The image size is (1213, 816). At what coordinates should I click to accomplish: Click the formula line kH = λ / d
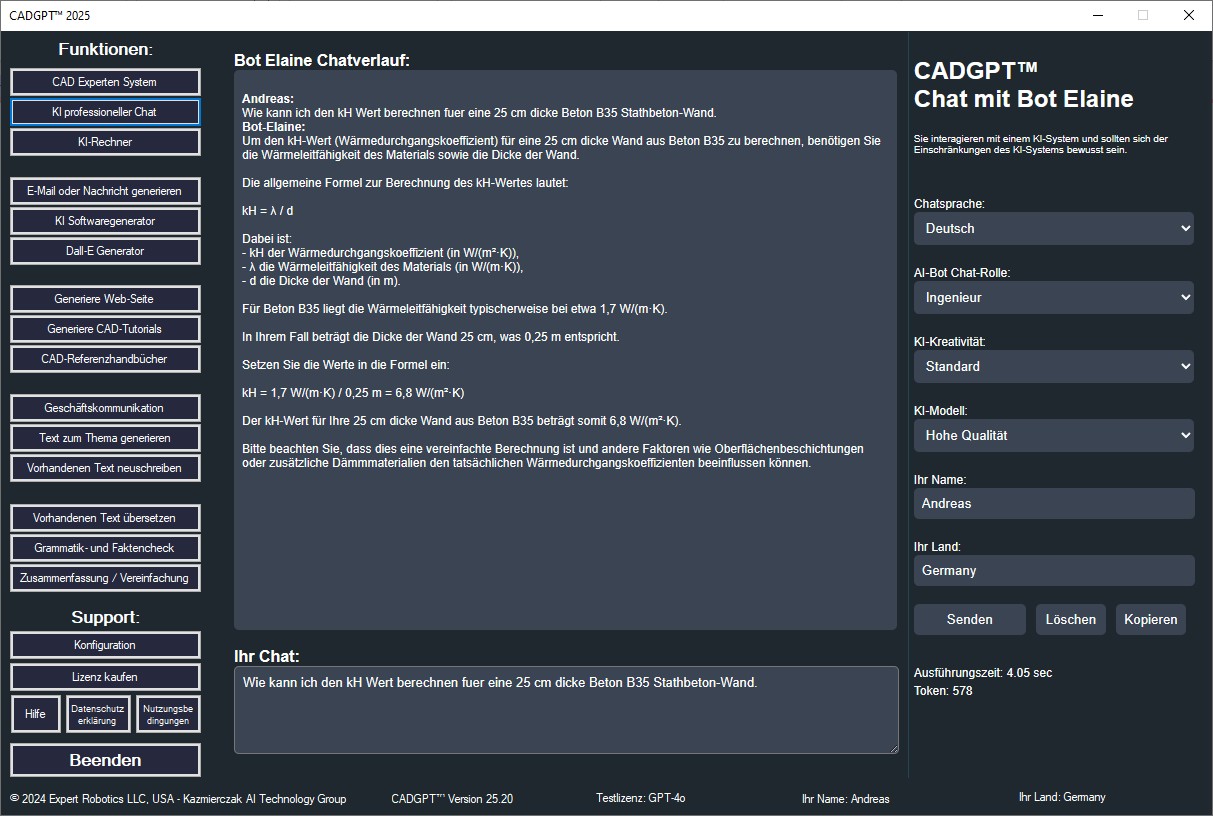268,211
